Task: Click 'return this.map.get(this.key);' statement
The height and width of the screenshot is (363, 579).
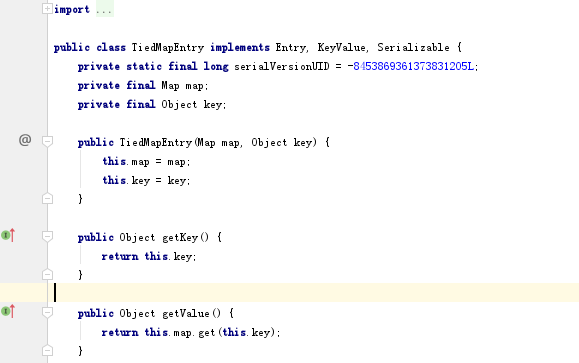Action: point(191,332)
